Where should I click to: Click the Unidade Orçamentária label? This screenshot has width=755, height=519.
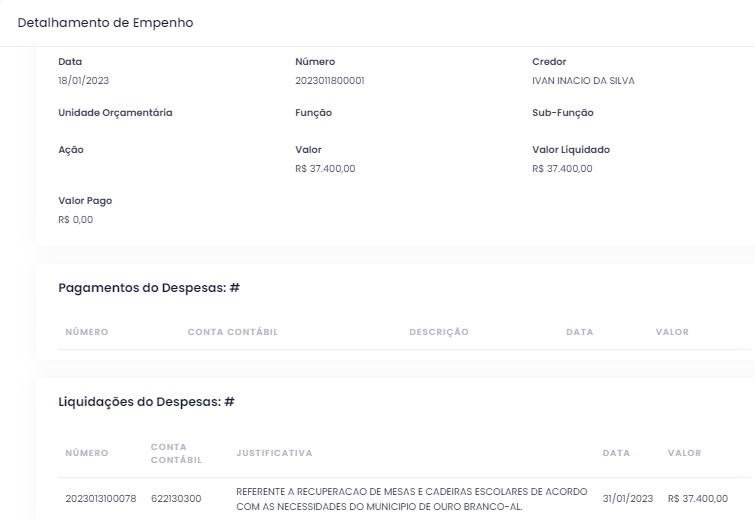115,113
